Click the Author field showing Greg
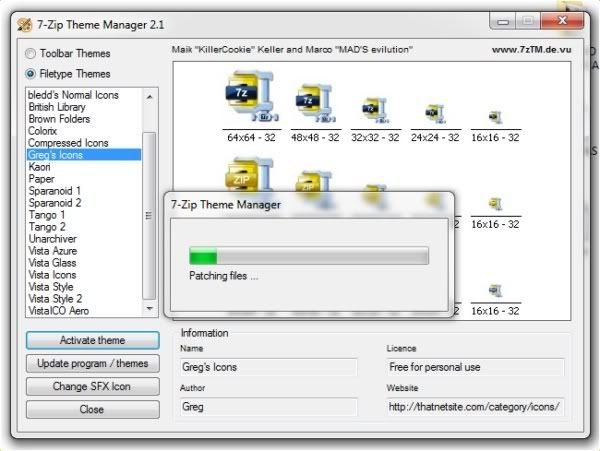Viewport: 600px width, 451px height. click(x=269, y=407)
